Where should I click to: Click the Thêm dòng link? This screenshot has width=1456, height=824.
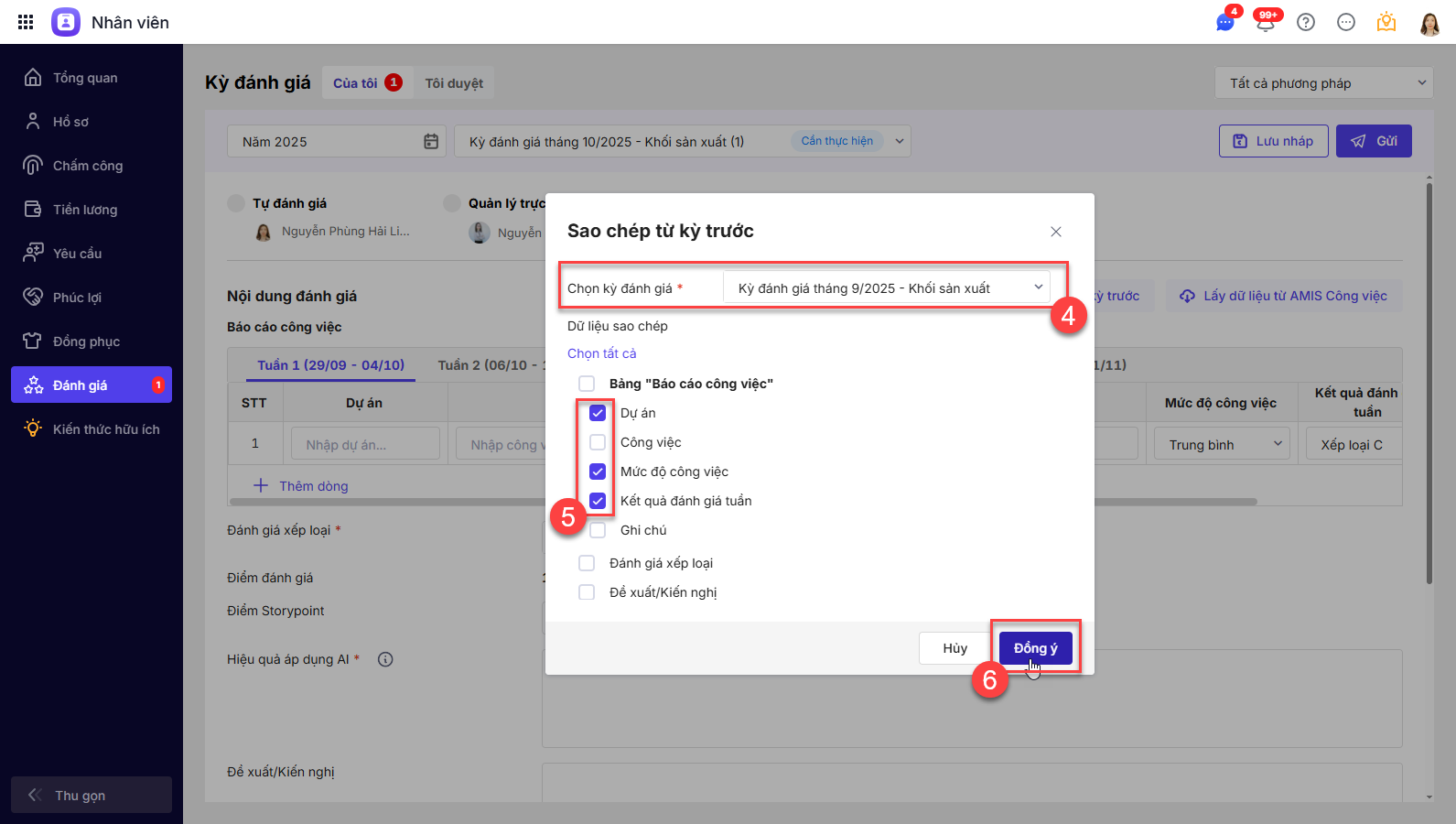(x=314, y=486)
